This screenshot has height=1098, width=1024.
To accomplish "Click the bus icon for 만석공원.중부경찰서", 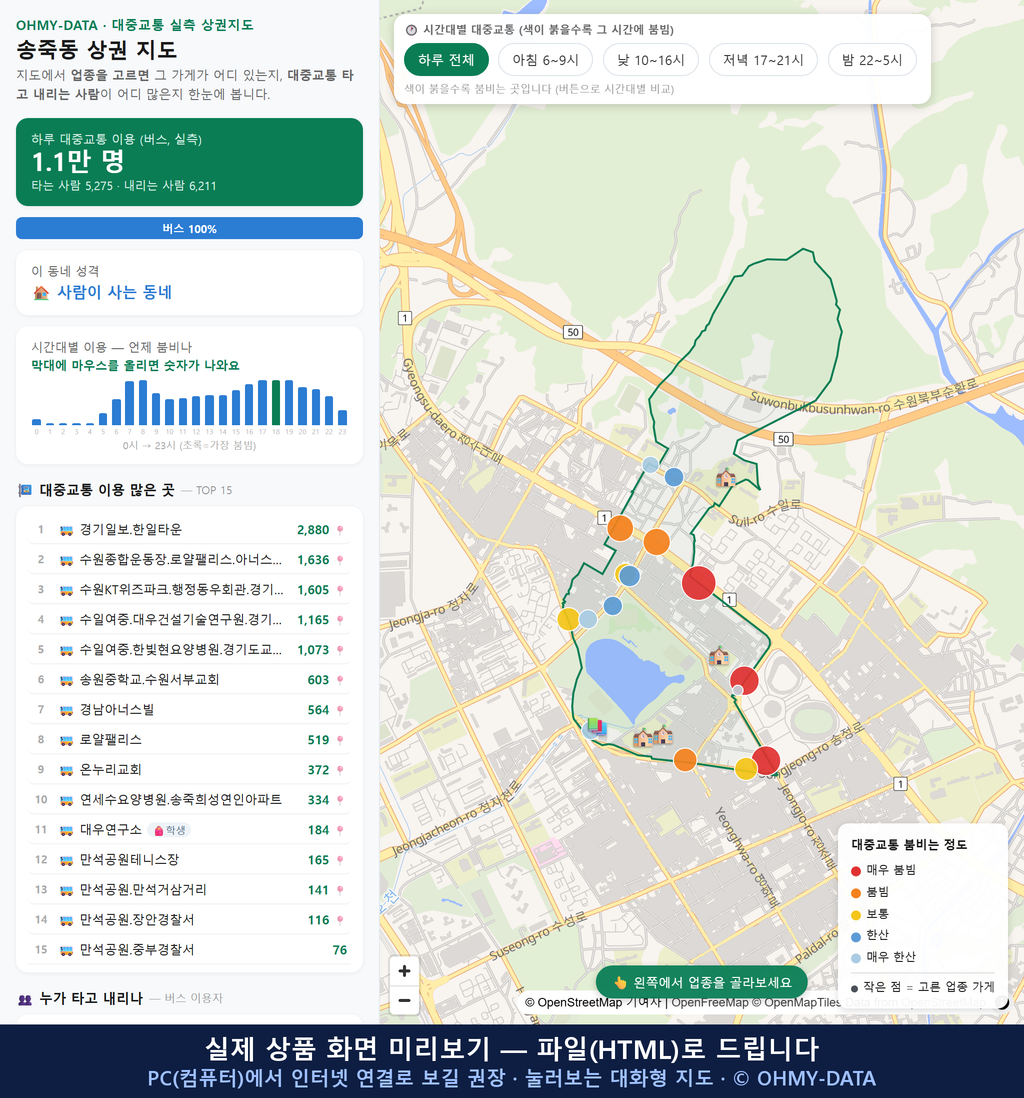I will tap(67, 950).
